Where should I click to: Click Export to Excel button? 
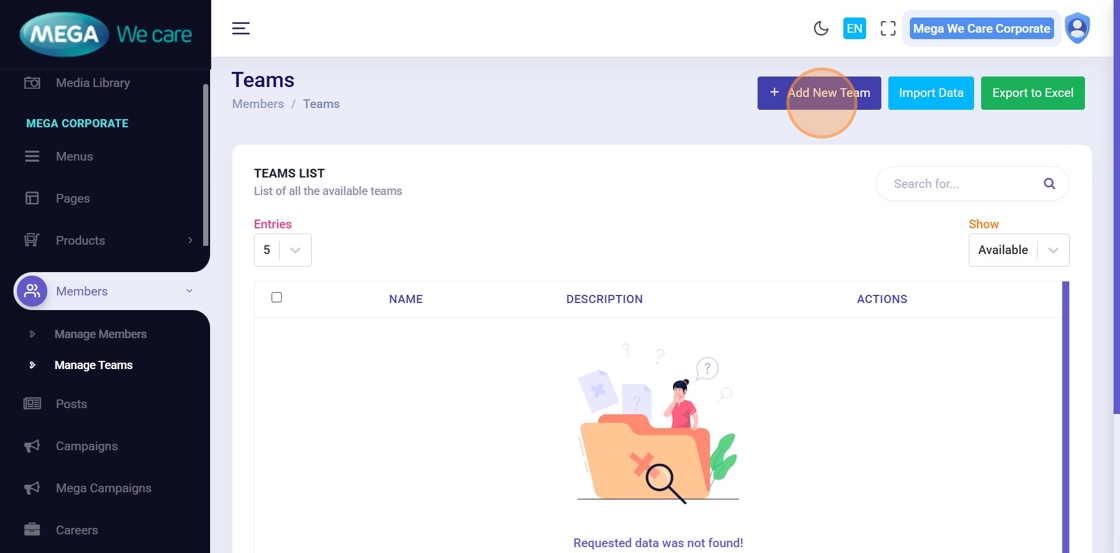(x=1032, y=93)
